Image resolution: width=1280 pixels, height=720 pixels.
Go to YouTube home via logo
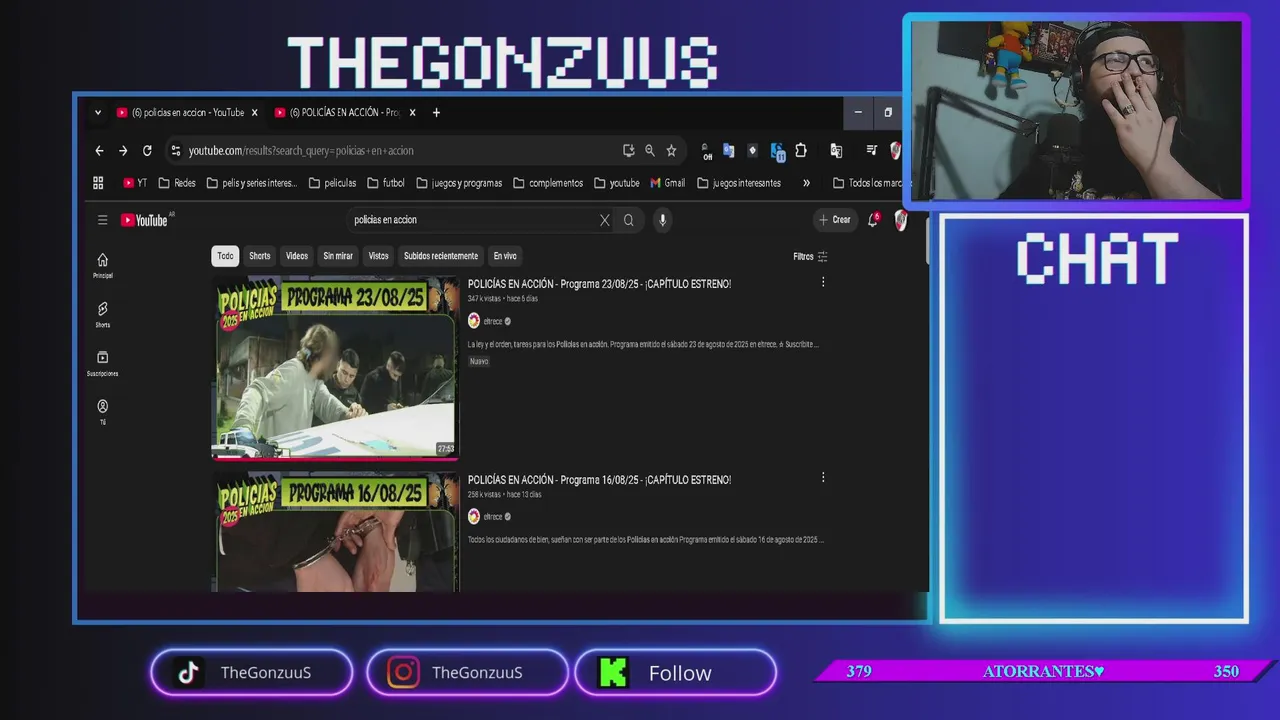[x=147, y=220]
